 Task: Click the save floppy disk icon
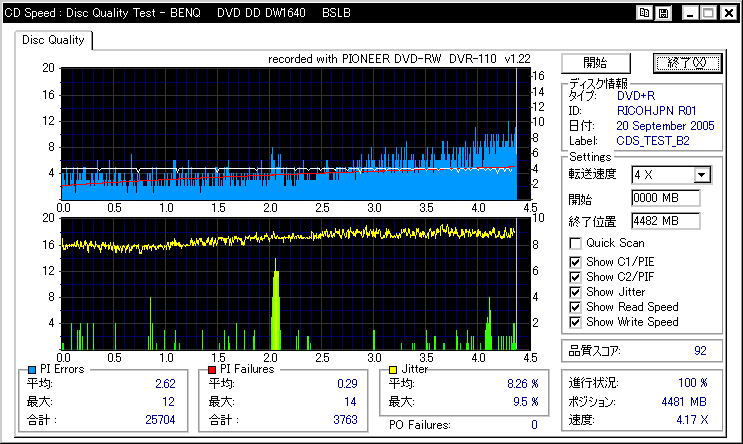[663, 13]
